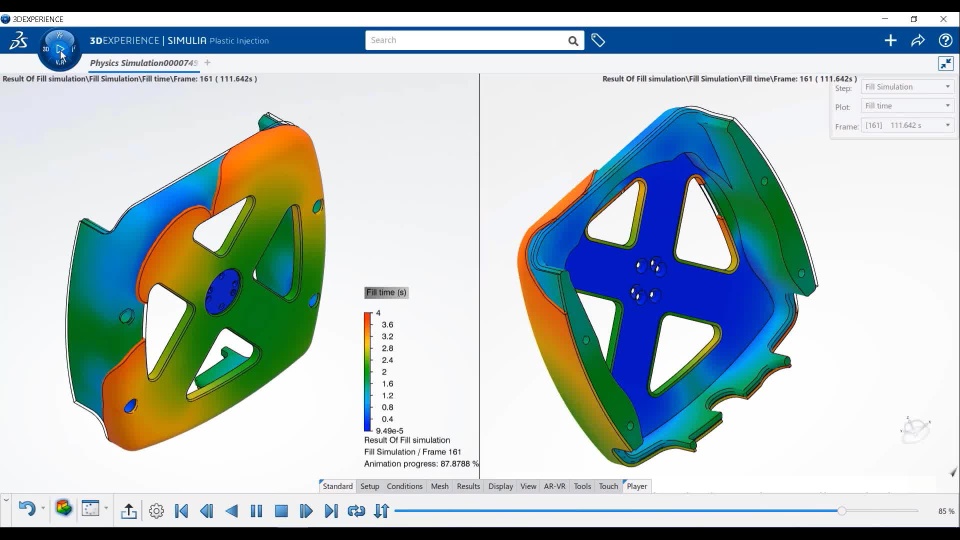Open the player settings gear

pos(156,511)
